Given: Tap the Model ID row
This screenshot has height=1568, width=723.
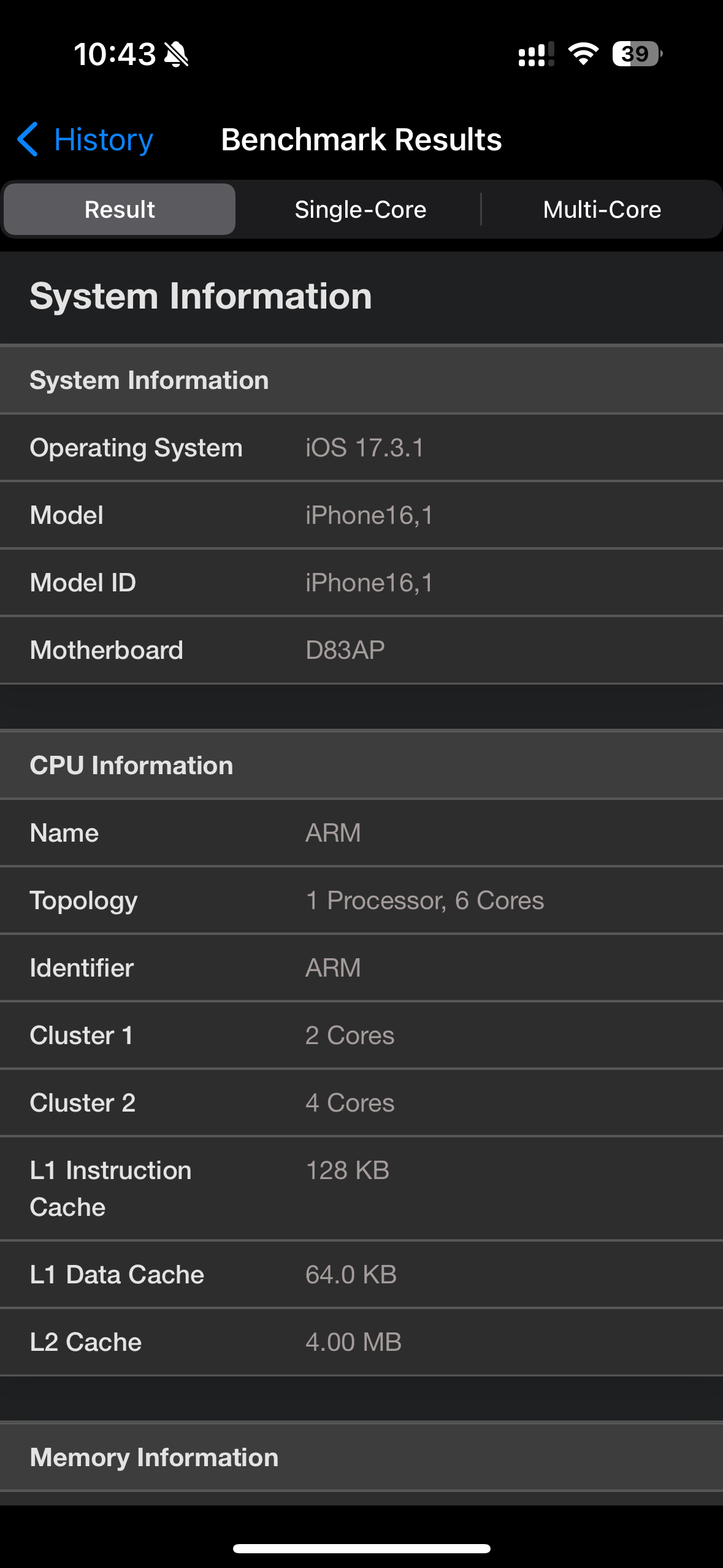Looking at the screenshot, I should pos(361,583).
